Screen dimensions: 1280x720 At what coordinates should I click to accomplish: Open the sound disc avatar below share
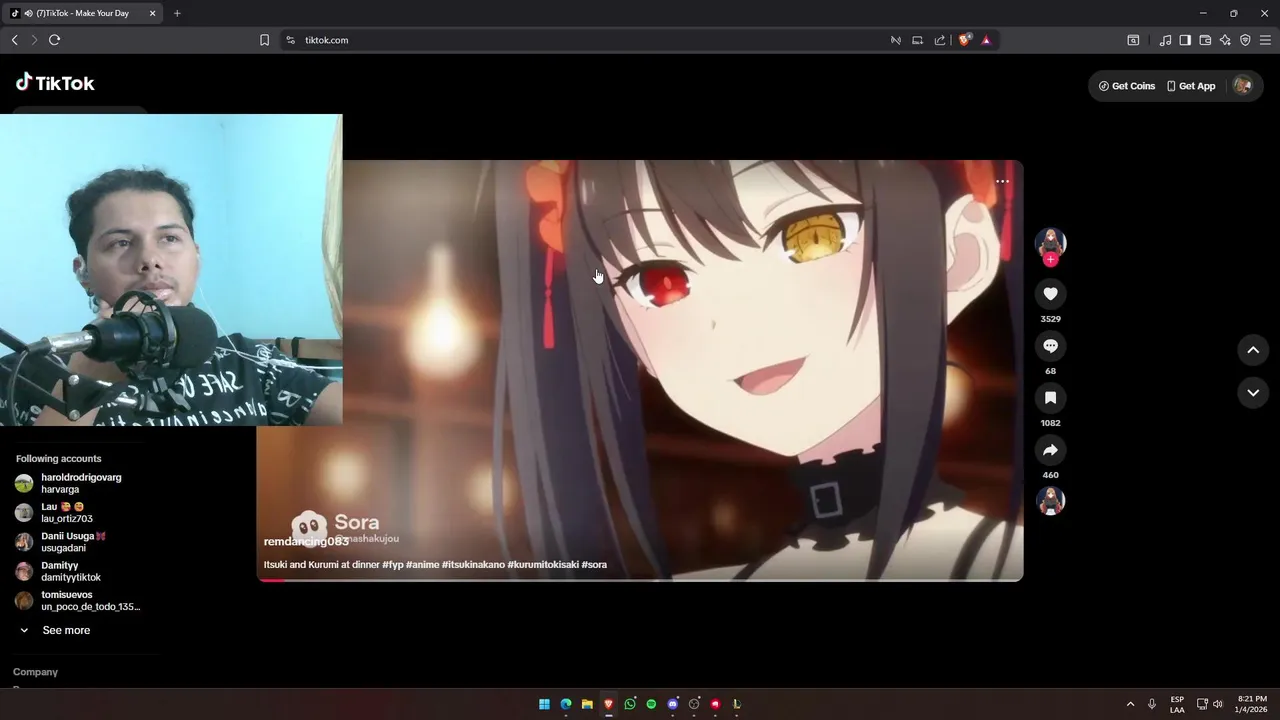tap(1050, 501)
